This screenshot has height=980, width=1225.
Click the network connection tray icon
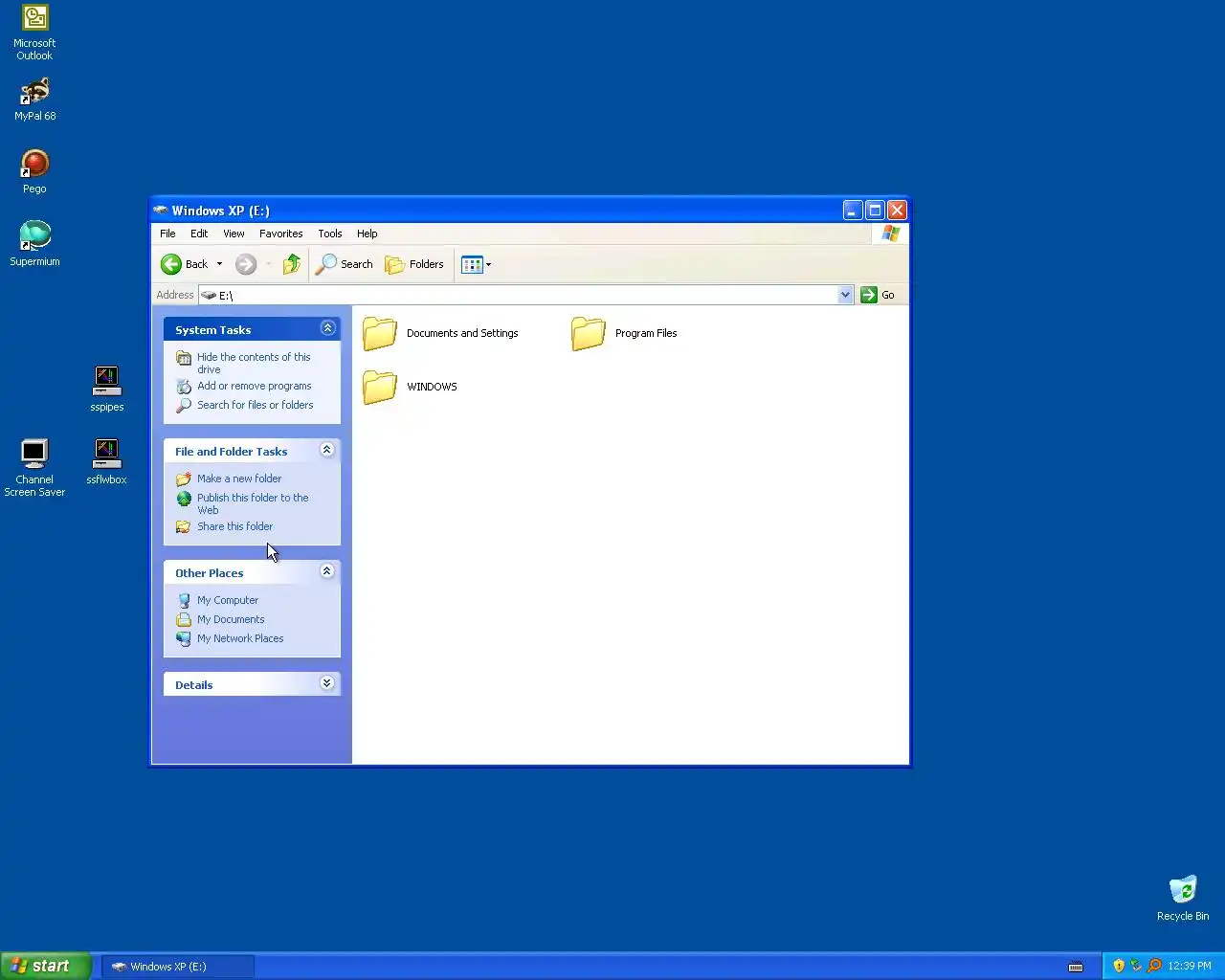point(1136,966)
